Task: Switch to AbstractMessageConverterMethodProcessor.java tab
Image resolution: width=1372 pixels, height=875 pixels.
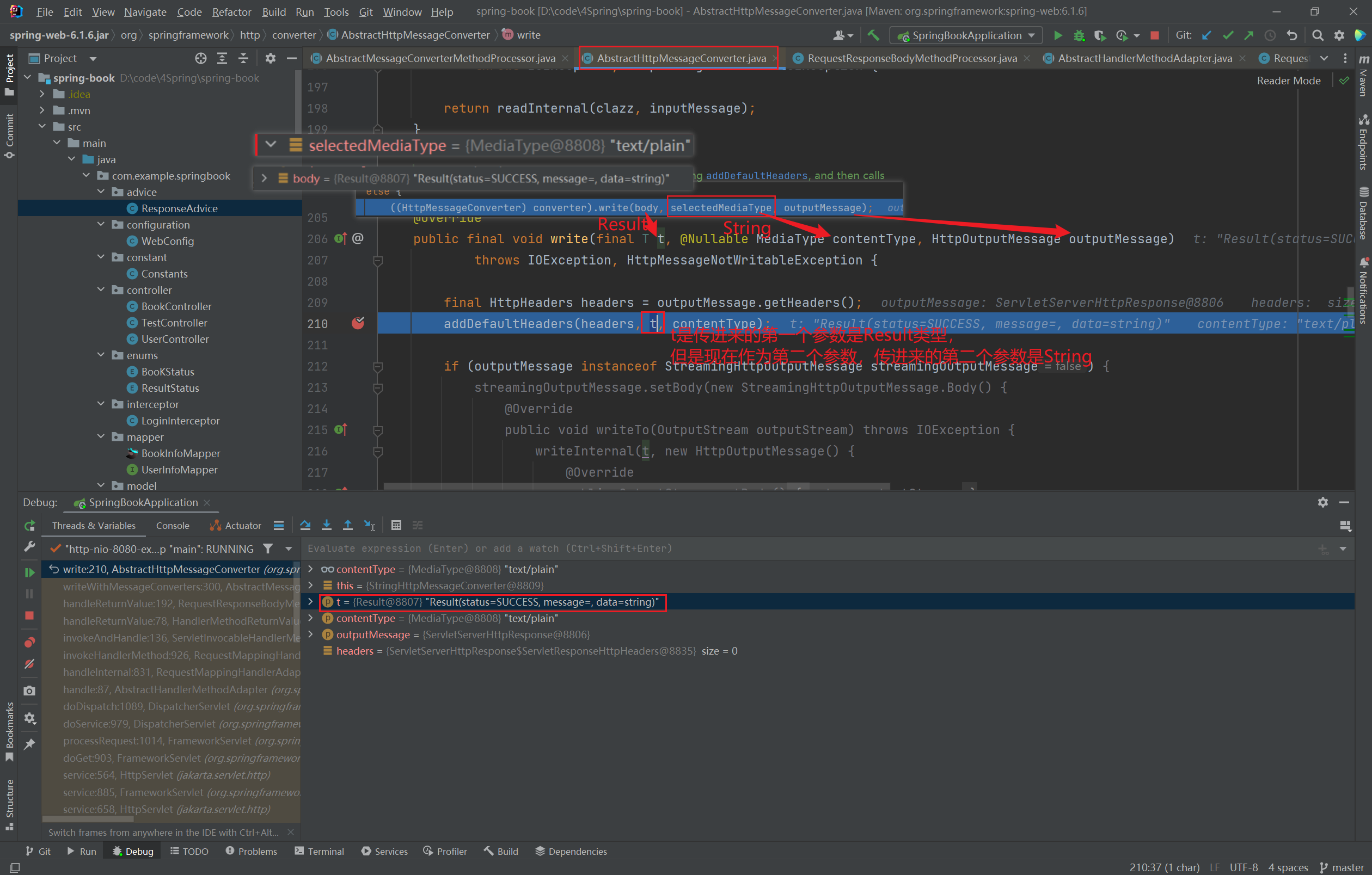Action: pos(440,58)
